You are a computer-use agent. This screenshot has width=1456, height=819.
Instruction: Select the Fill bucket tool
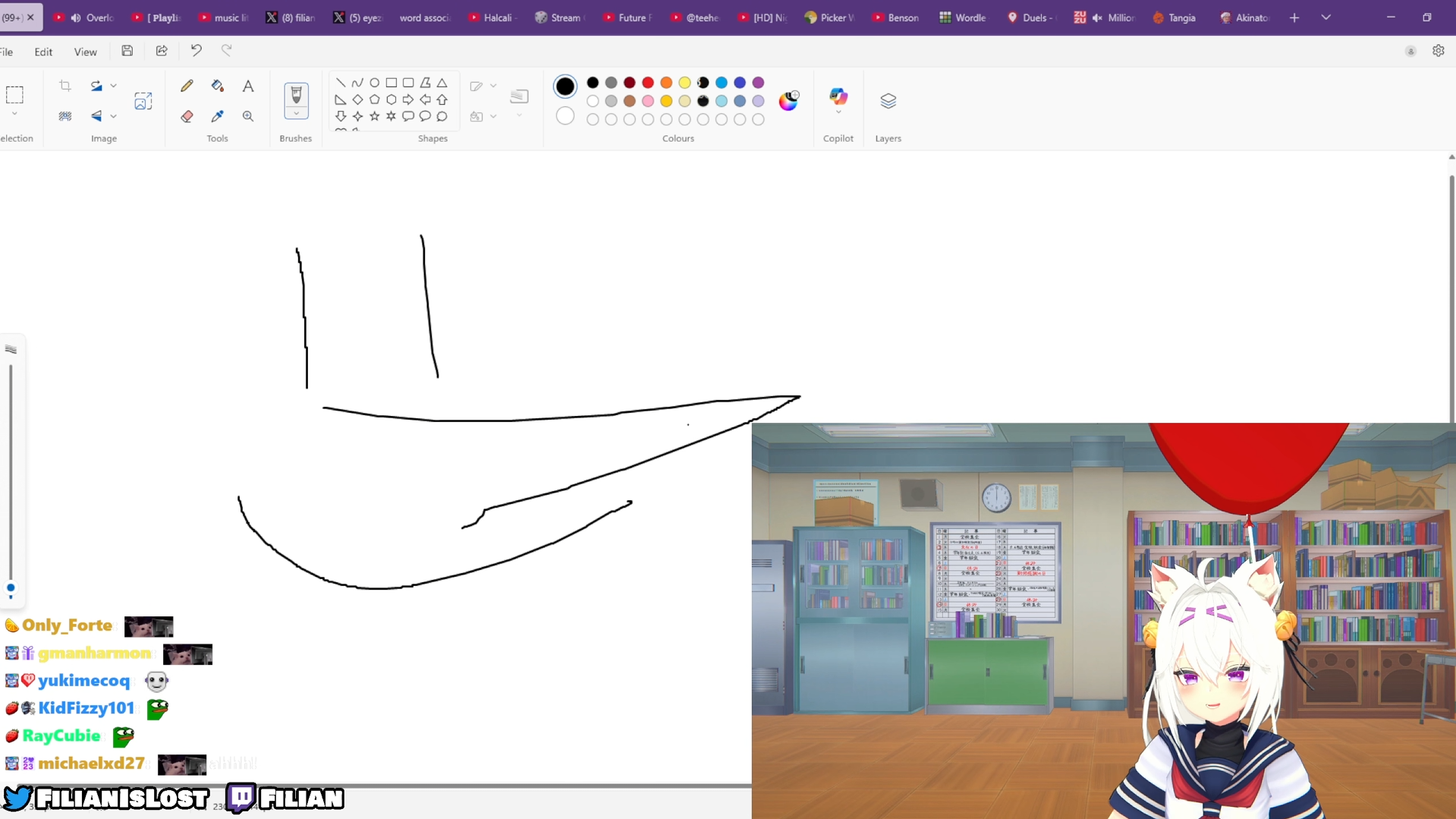click(x=218, y=86)
